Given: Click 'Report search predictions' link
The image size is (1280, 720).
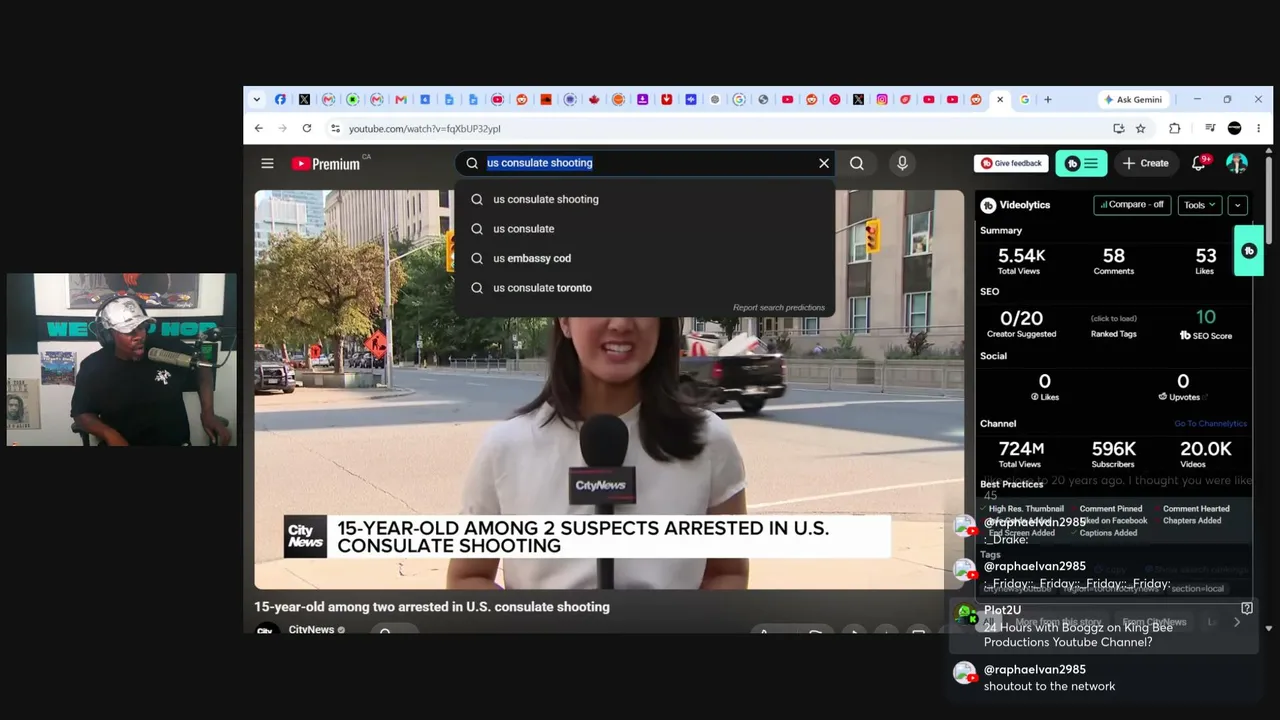Looking at the screenshot, I should [779, 308].
